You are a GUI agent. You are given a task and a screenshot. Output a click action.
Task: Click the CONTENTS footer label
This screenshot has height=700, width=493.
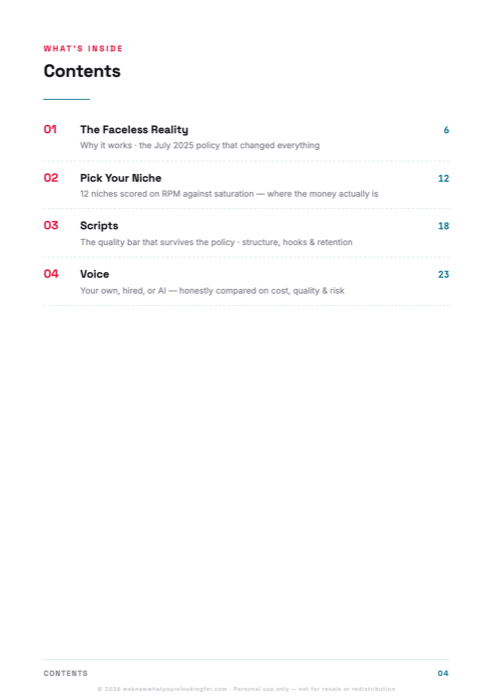(x=66, y=673)
